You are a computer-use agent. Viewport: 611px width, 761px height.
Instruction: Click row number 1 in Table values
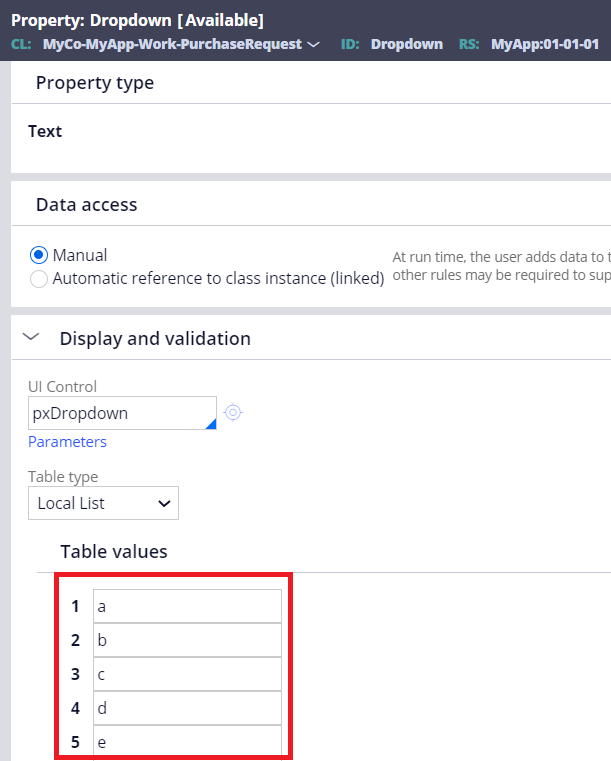coord(75,606)
